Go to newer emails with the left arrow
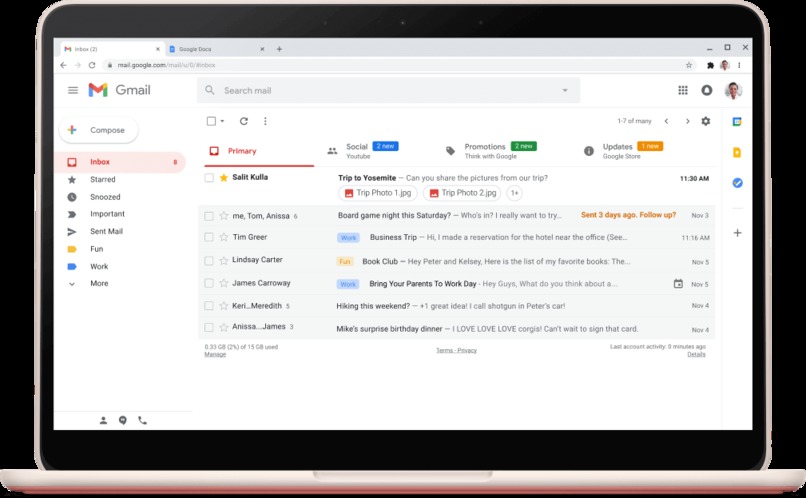806x498 pixels. click(x=666, y=121)
